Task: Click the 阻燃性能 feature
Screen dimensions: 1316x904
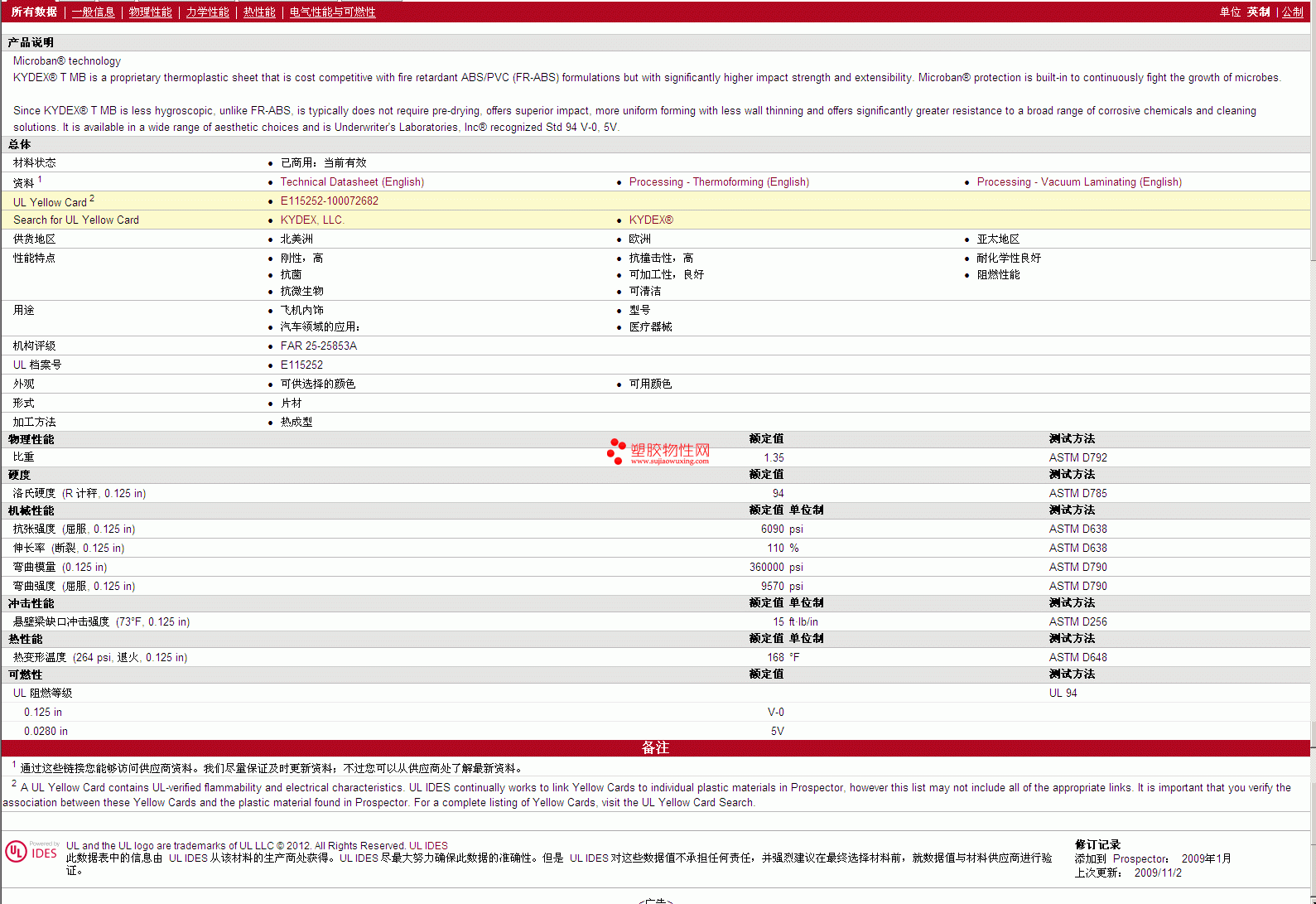Action: pyautogui.click(x=998, y=274)
